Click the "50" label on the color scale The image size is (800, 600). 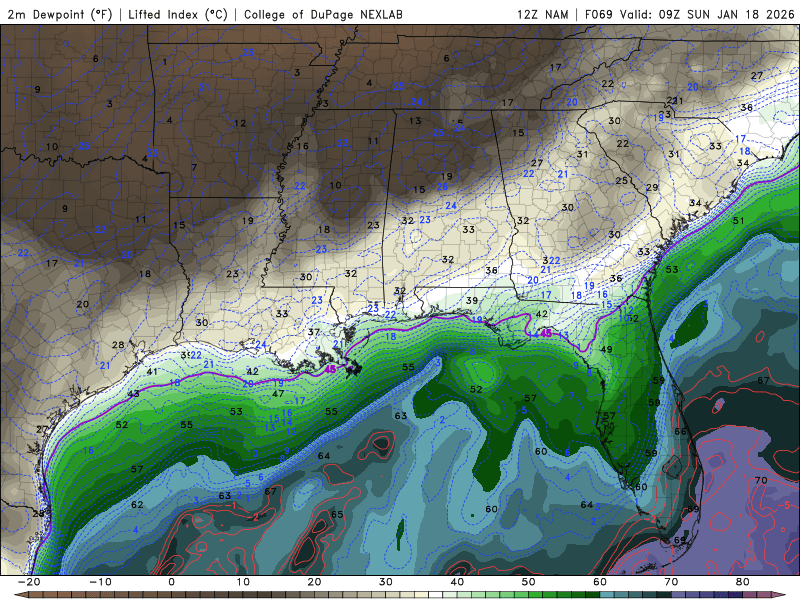[529, 582]
